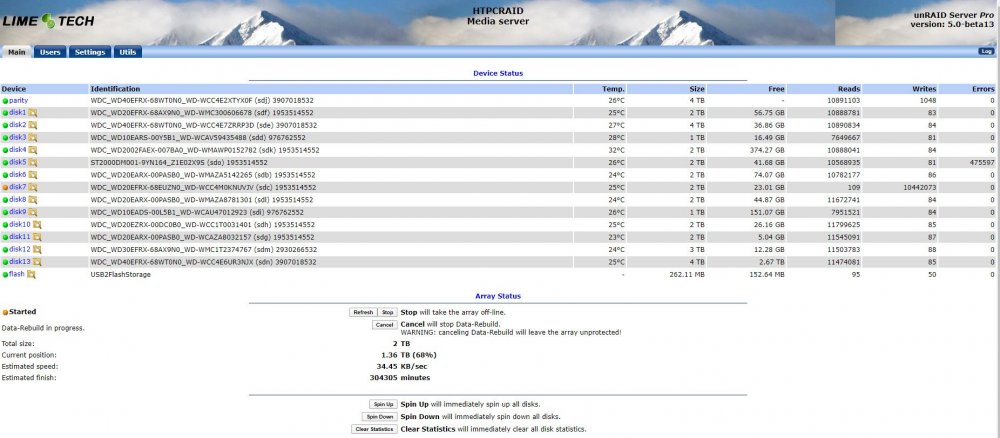Click the Spin Down button
This screenshot has width=1000, height=438.
pos(379,417)
